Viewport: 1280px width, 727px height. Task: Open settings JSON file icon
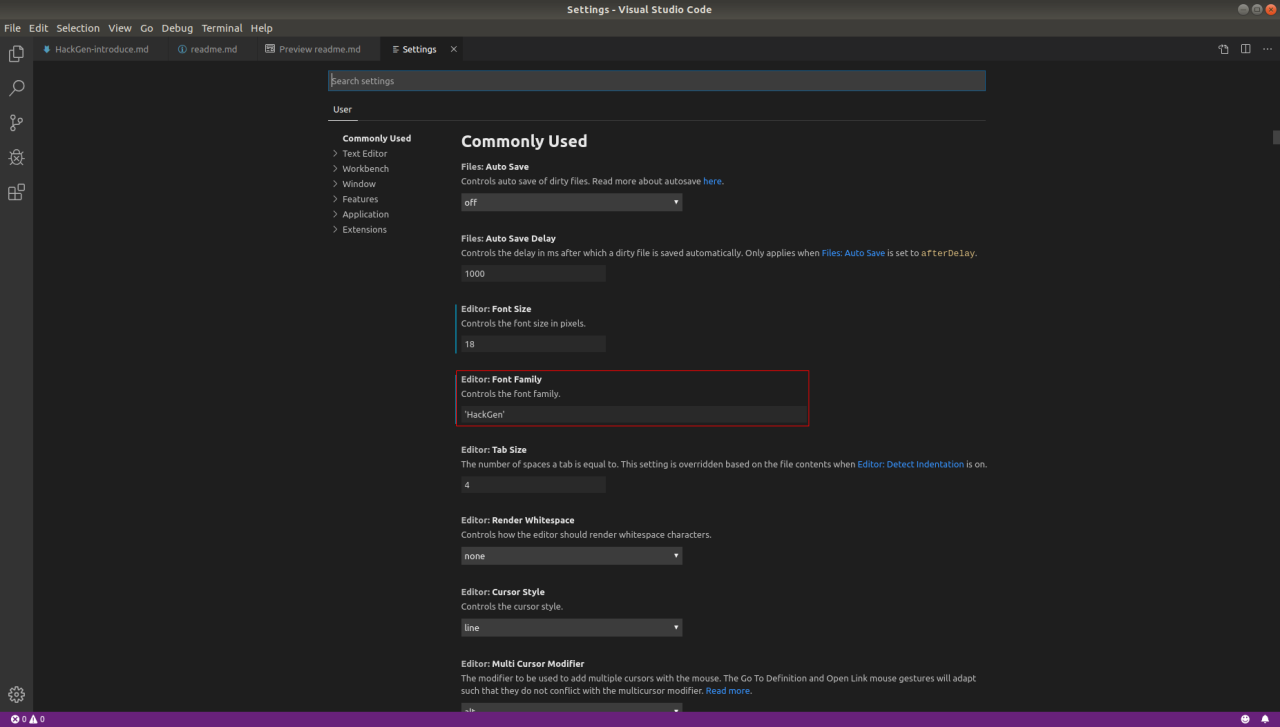pos(1223,49)
